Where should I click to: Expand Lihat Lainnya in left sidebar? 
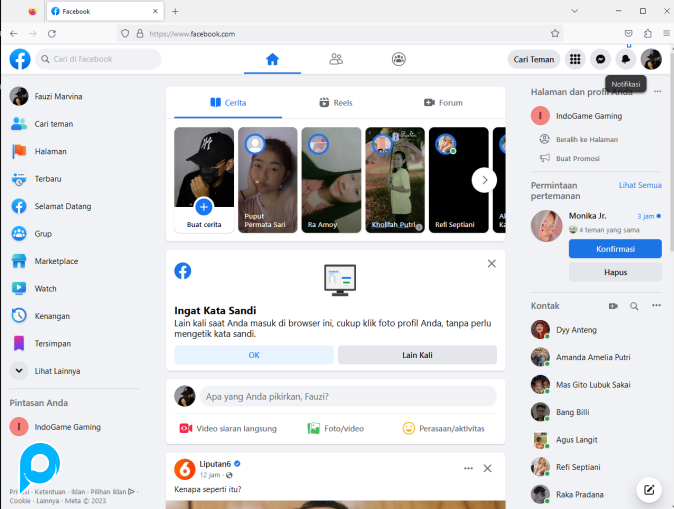(57, 371)
